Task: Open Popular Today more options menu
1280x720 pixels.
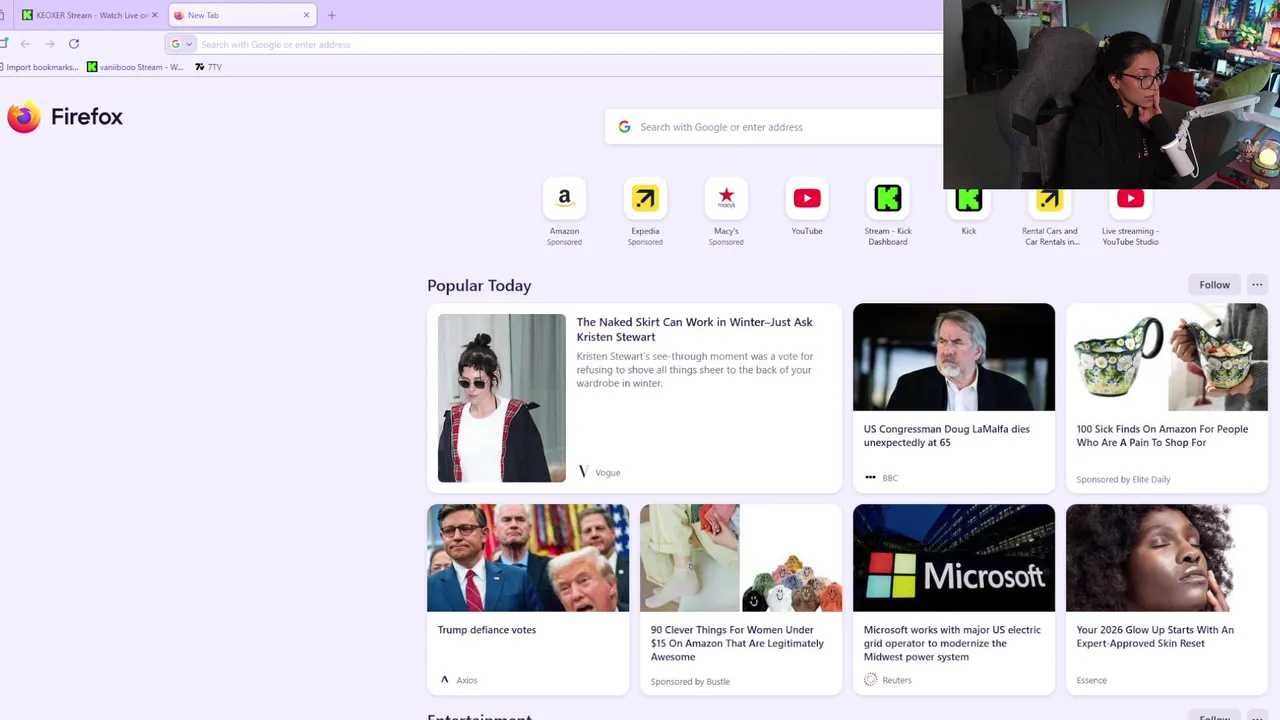Action: [1257, 285]
